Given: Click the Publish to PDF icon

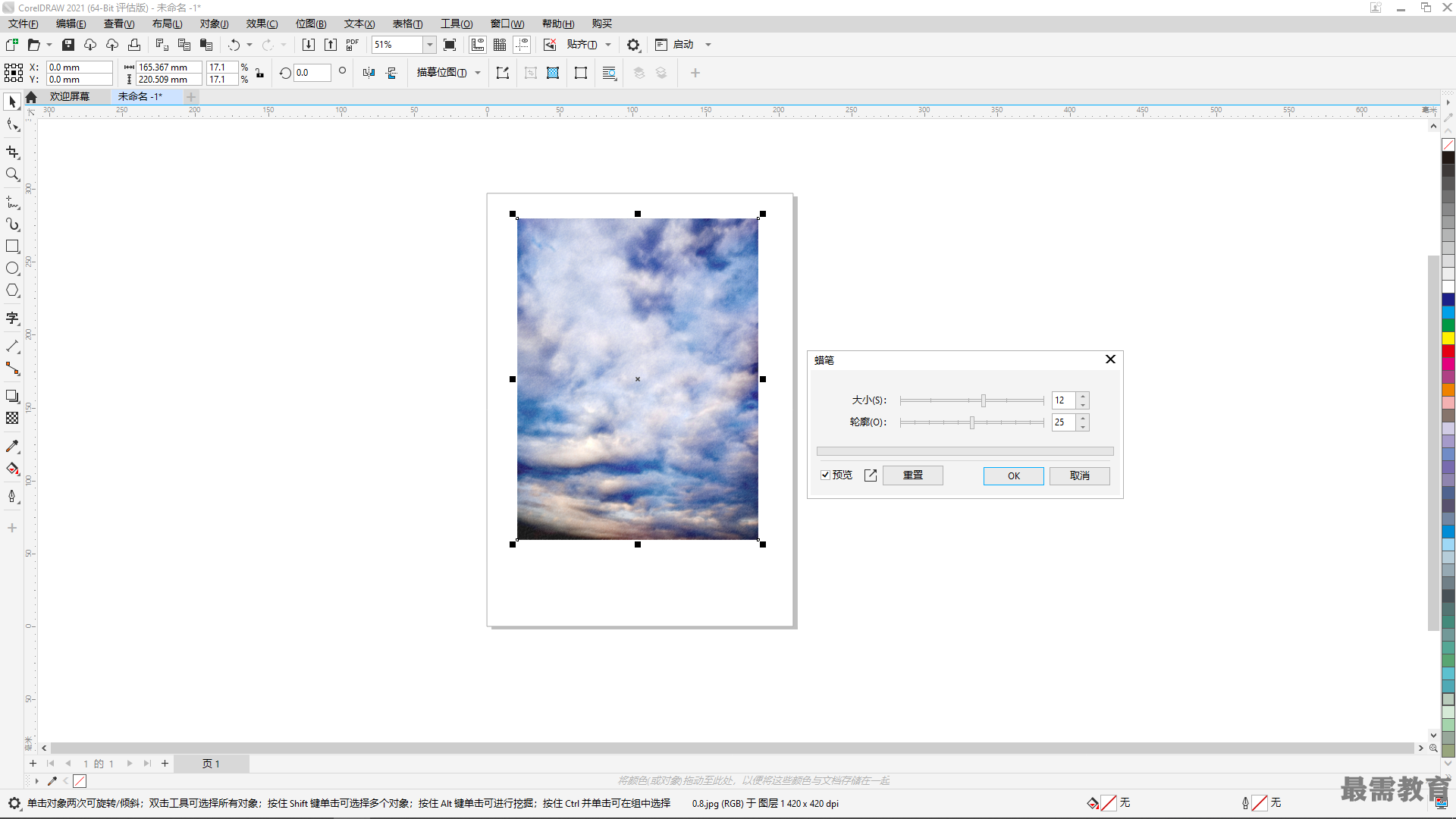Looking at the screenshot, I should 352,45.
